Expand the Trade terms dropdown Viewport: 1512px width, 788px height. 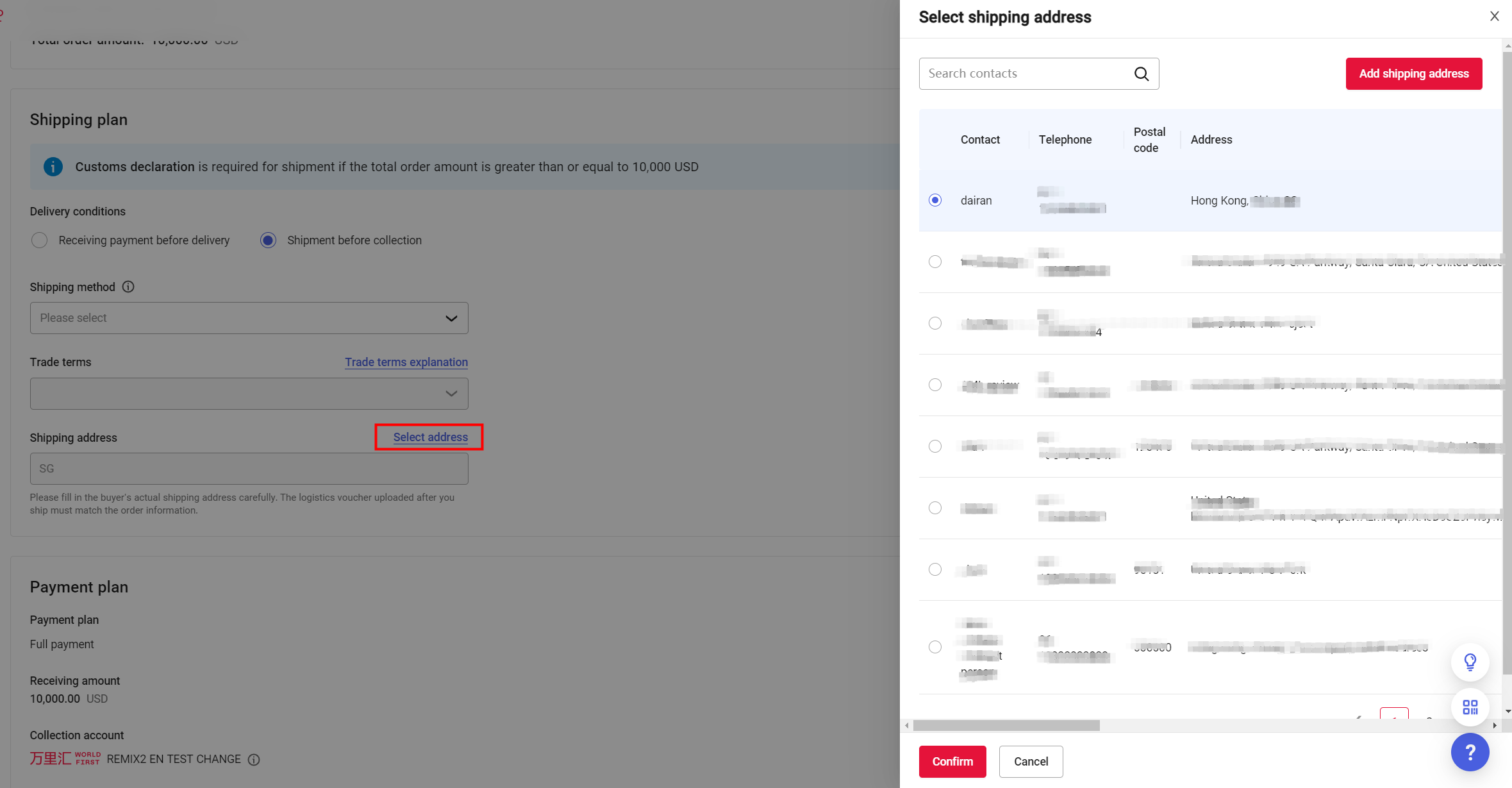click(x=249, y=394)
